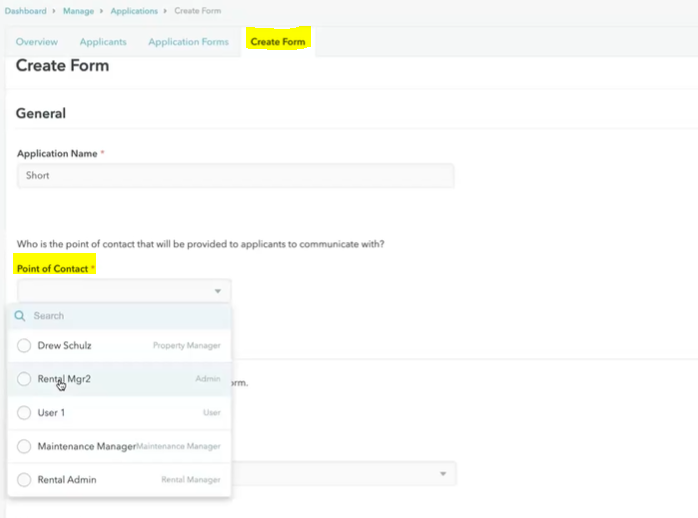Click the search magnifier icon in the dropdown

coord(19,316)
